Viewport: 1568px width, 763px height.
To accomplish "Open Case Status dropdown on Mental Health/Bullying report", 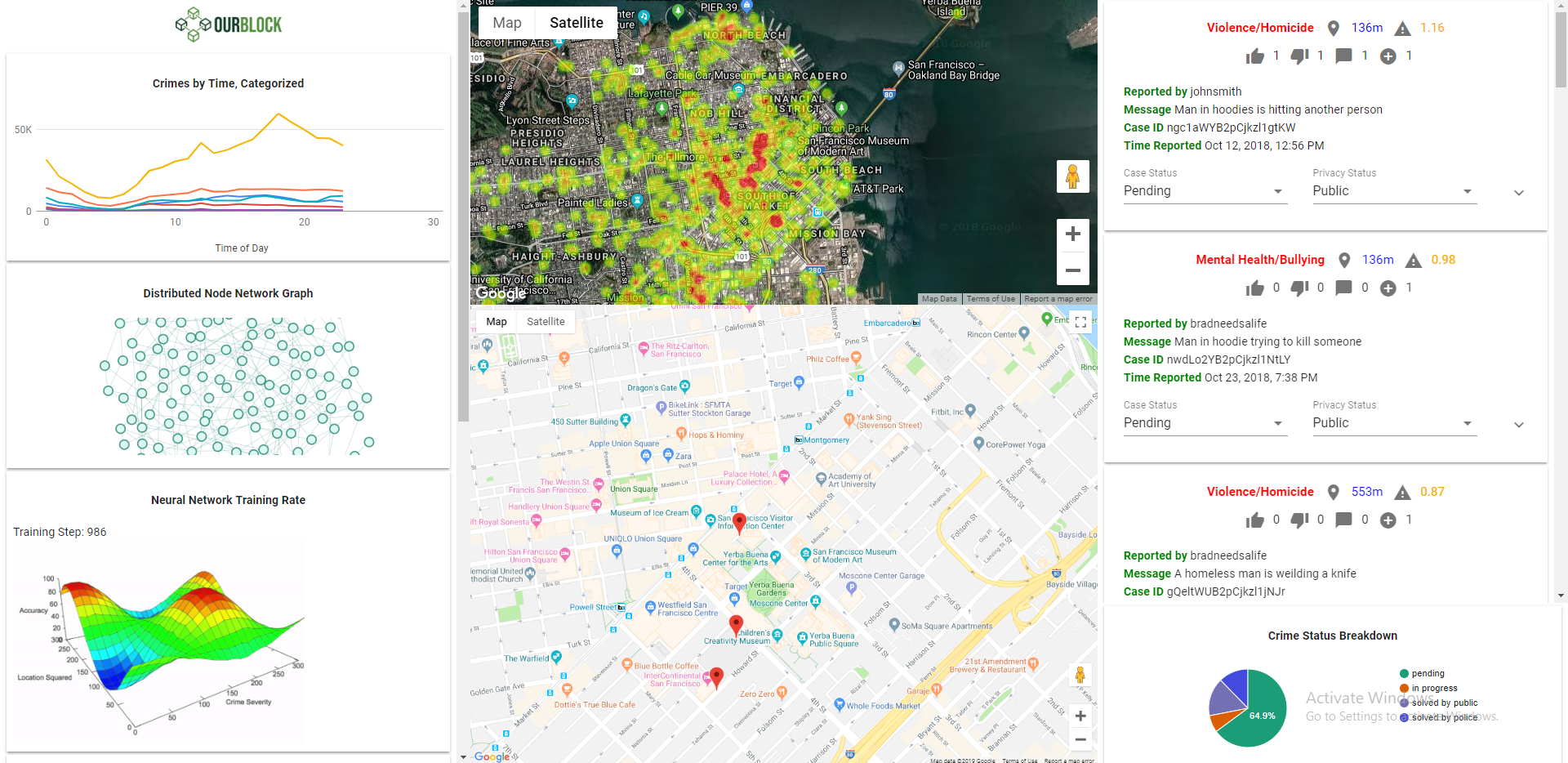I will 1205,423.
